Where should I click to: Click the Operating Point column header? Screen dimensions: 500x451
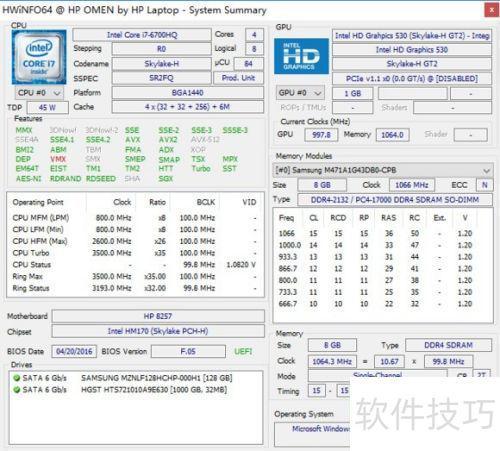[x=38, y=202]
